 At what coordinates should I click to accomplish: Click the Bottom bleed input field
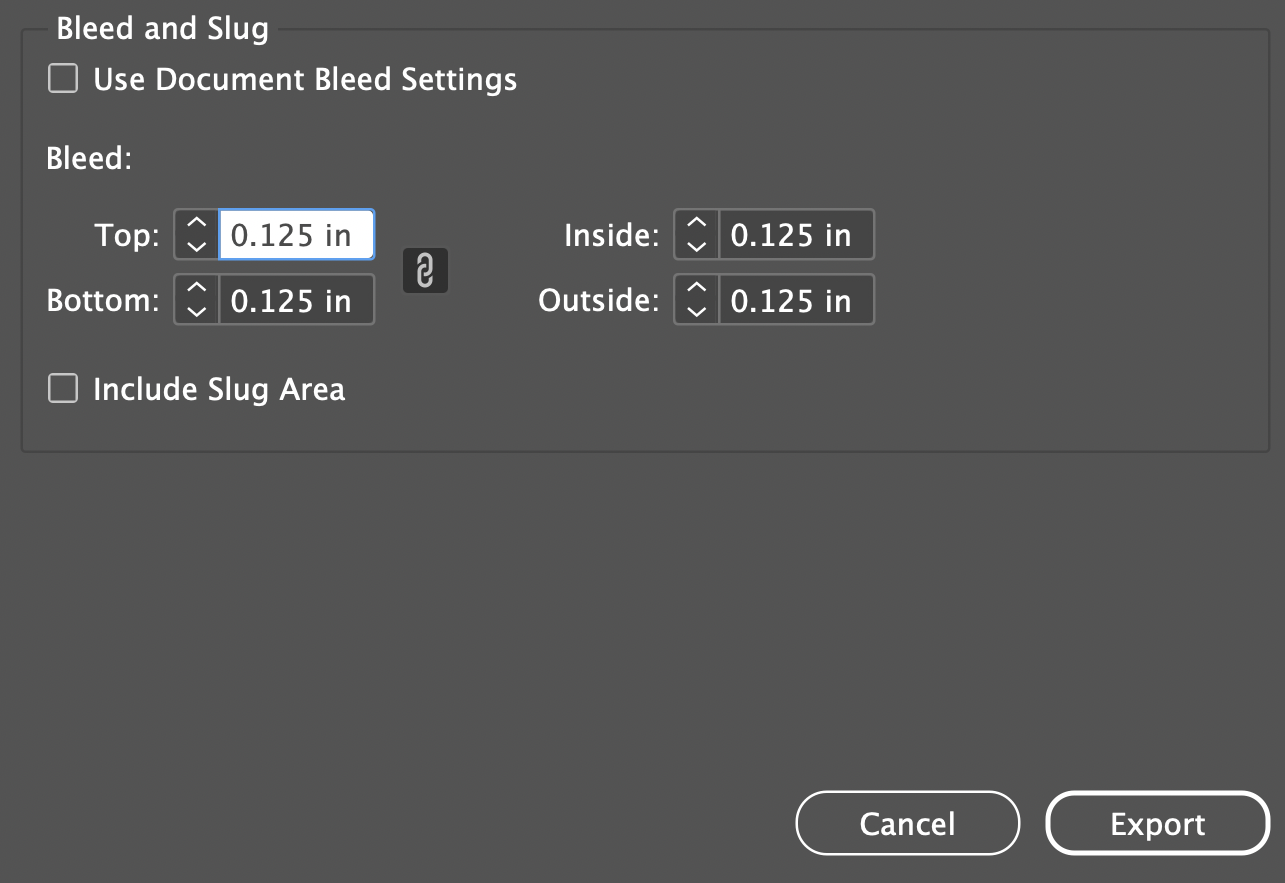tap(296, 300)
